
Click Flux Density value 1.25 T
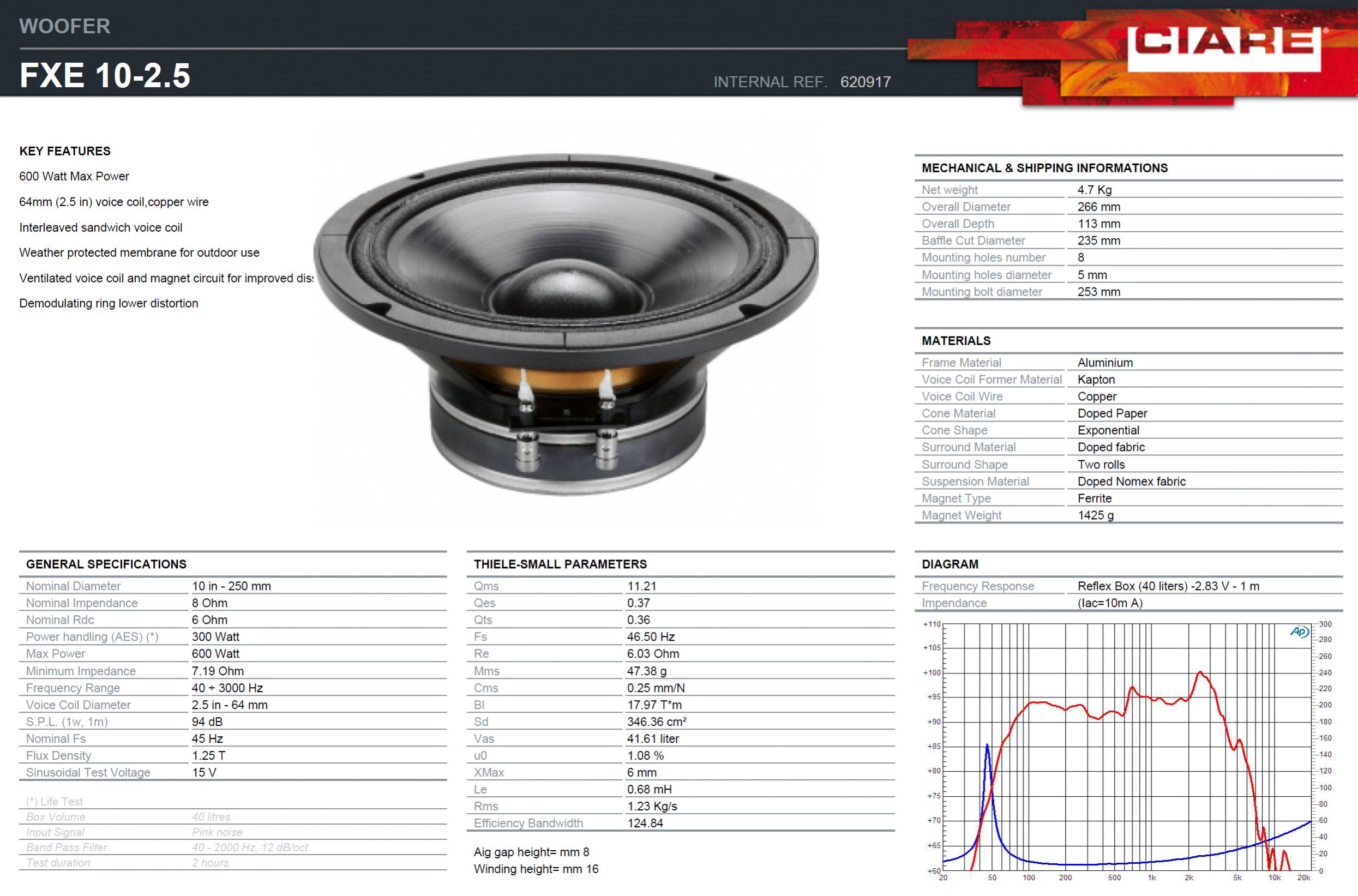pyautogui.click(x=208, y=755)
